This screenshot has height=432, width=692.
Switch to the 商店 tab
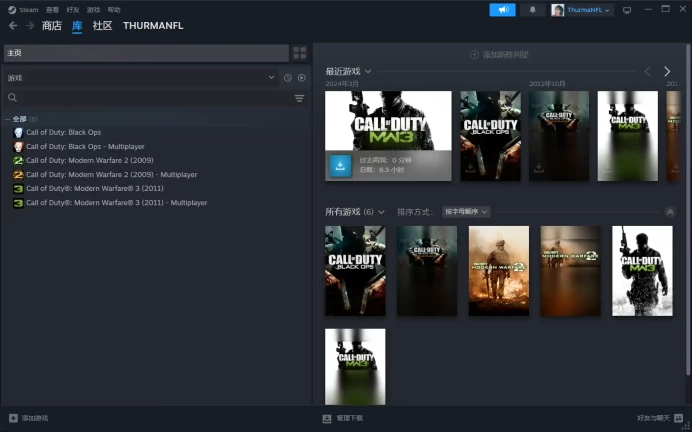tap(52, 26)
